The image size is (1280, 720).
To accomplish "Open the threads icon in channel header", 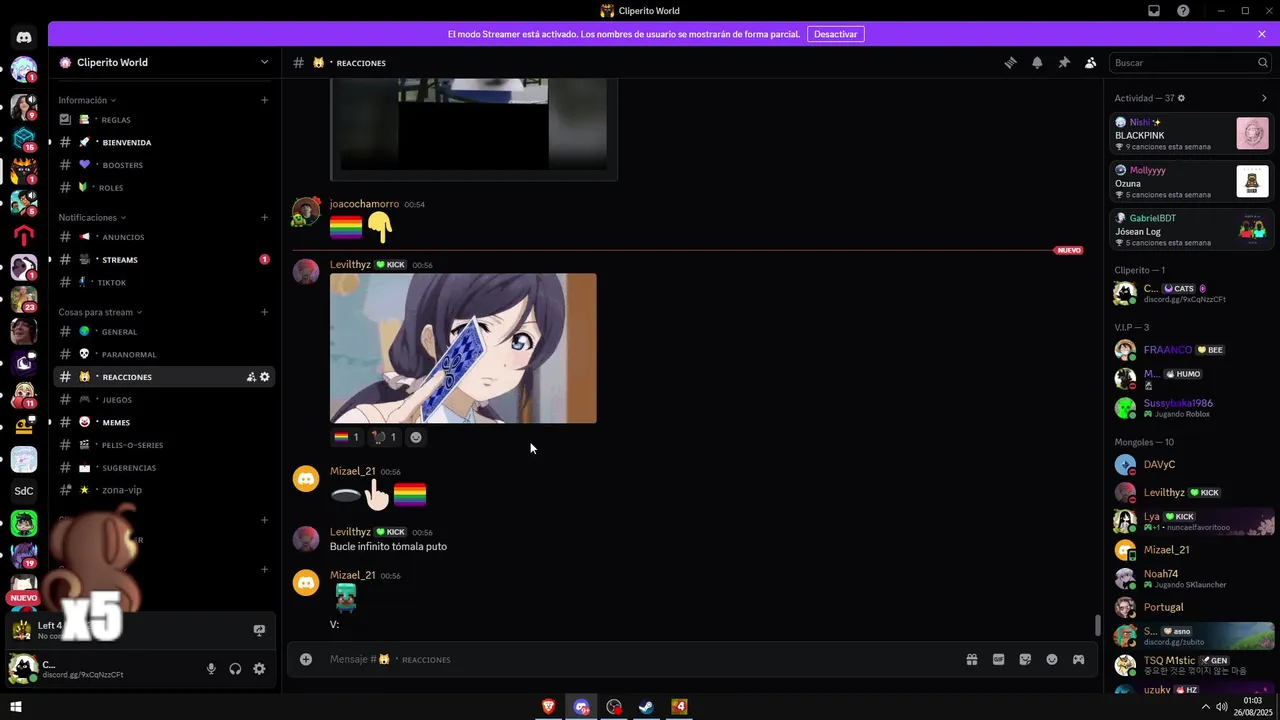I will click(1010, 62).
